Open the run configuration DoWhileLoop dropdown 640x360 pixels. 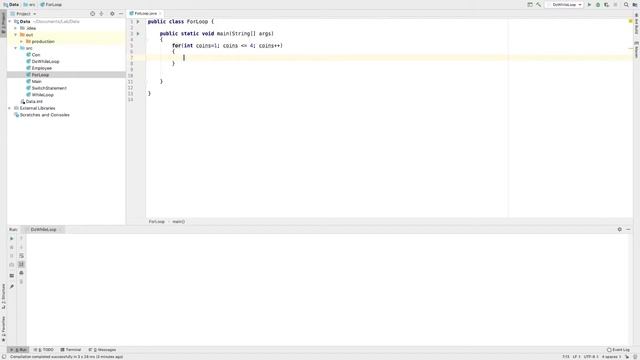pyautogui.click(x=565, y=5)
